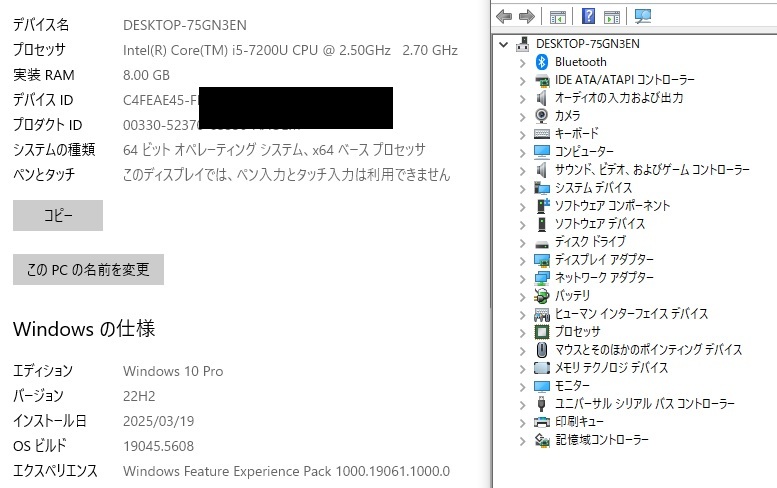Click the ネットワーク アダプター icon
Image resolution: width=777 pixels, height=488 pixels.
point(542,277)
